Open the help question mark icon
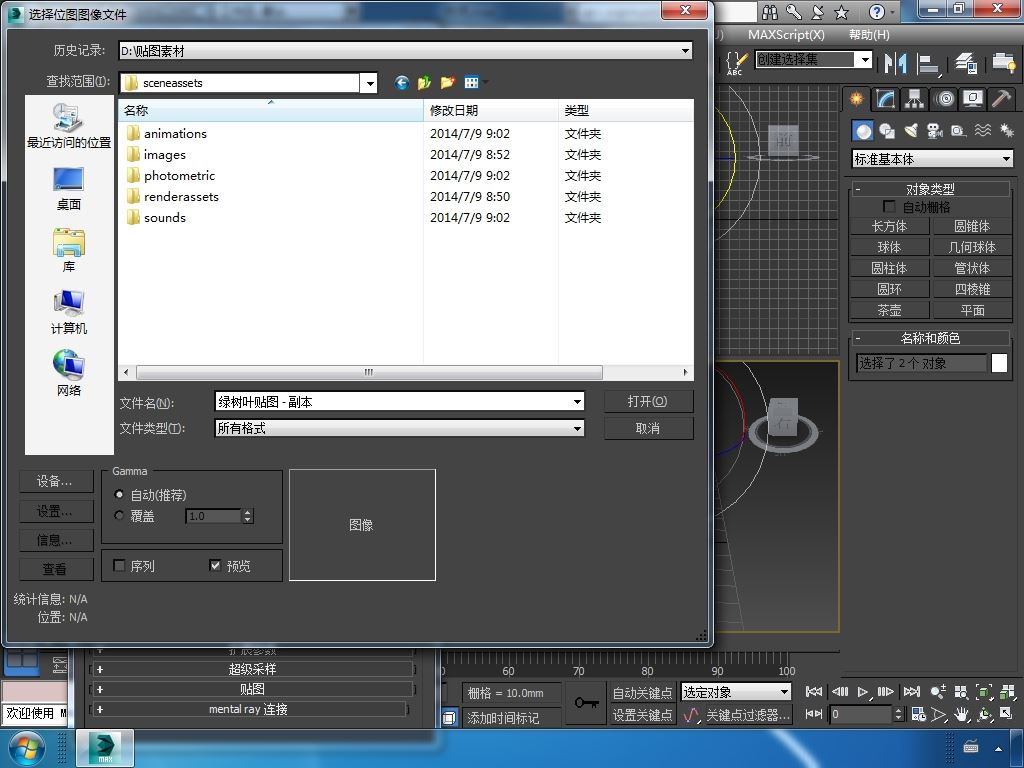This screenshot has height=768, width=1024. 877,12
